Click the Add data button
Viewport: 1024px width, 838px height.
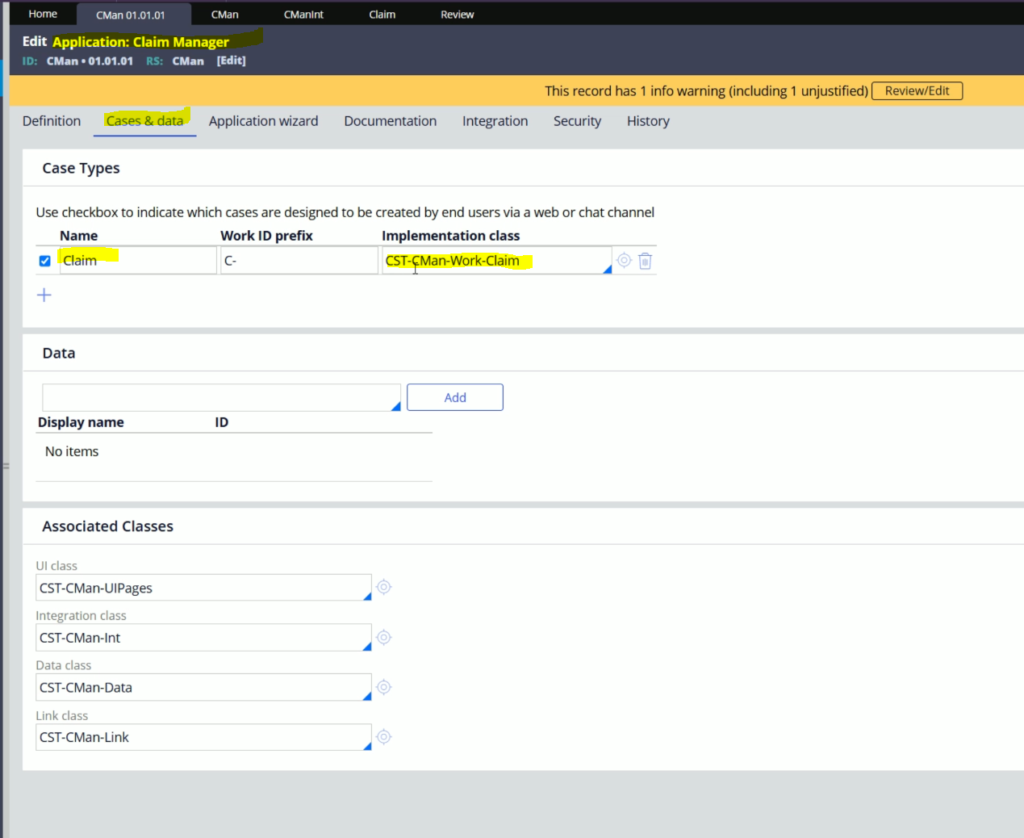point(455,397)
